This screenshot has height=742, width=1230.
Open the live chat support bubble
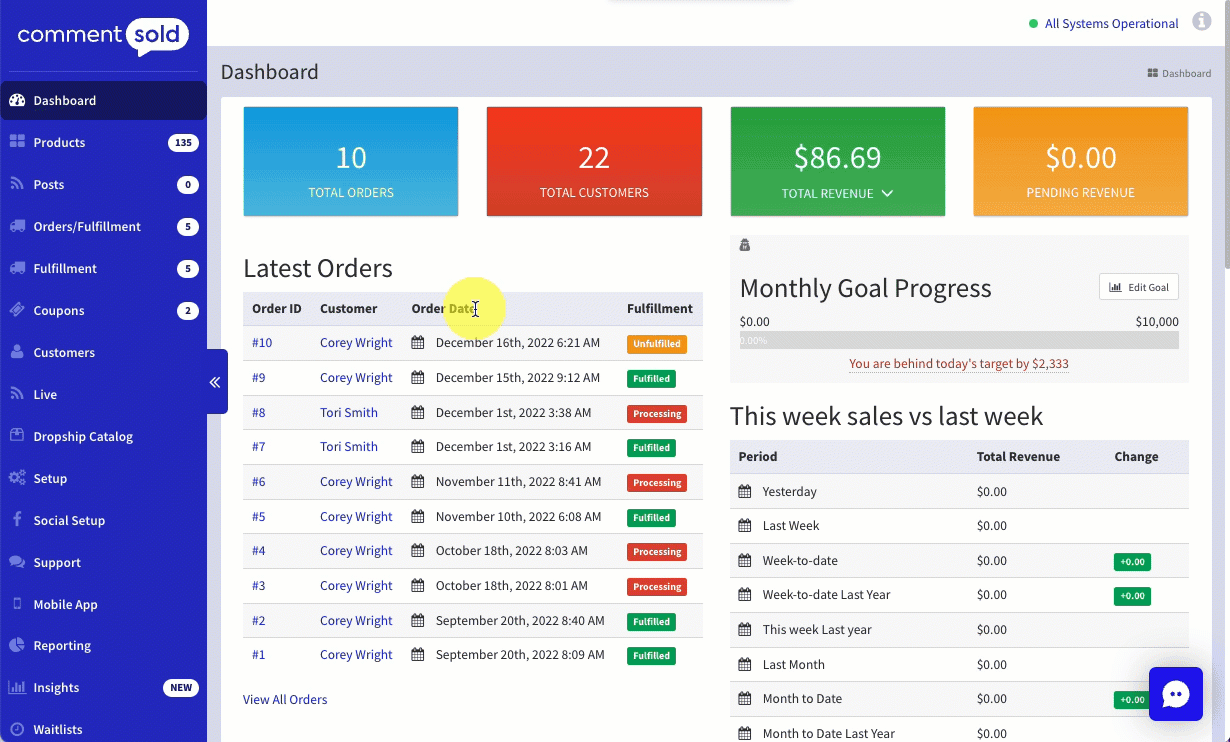(1175, 693)
